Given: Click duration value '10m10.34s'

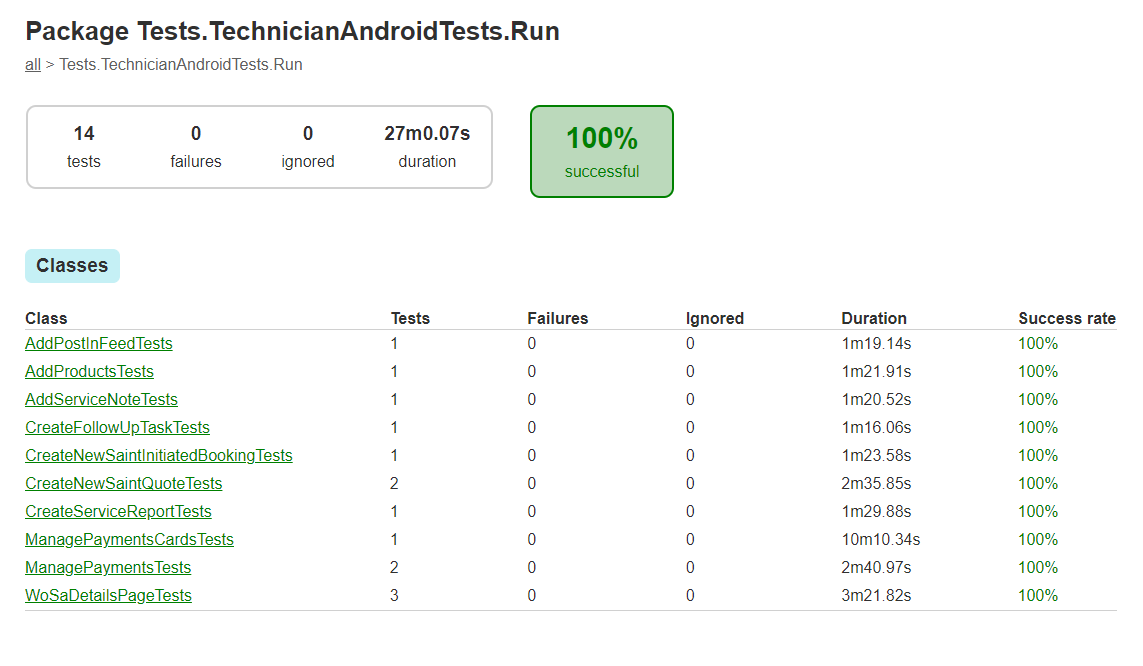Looking at the screenshot, I should [x=881, y=540].
